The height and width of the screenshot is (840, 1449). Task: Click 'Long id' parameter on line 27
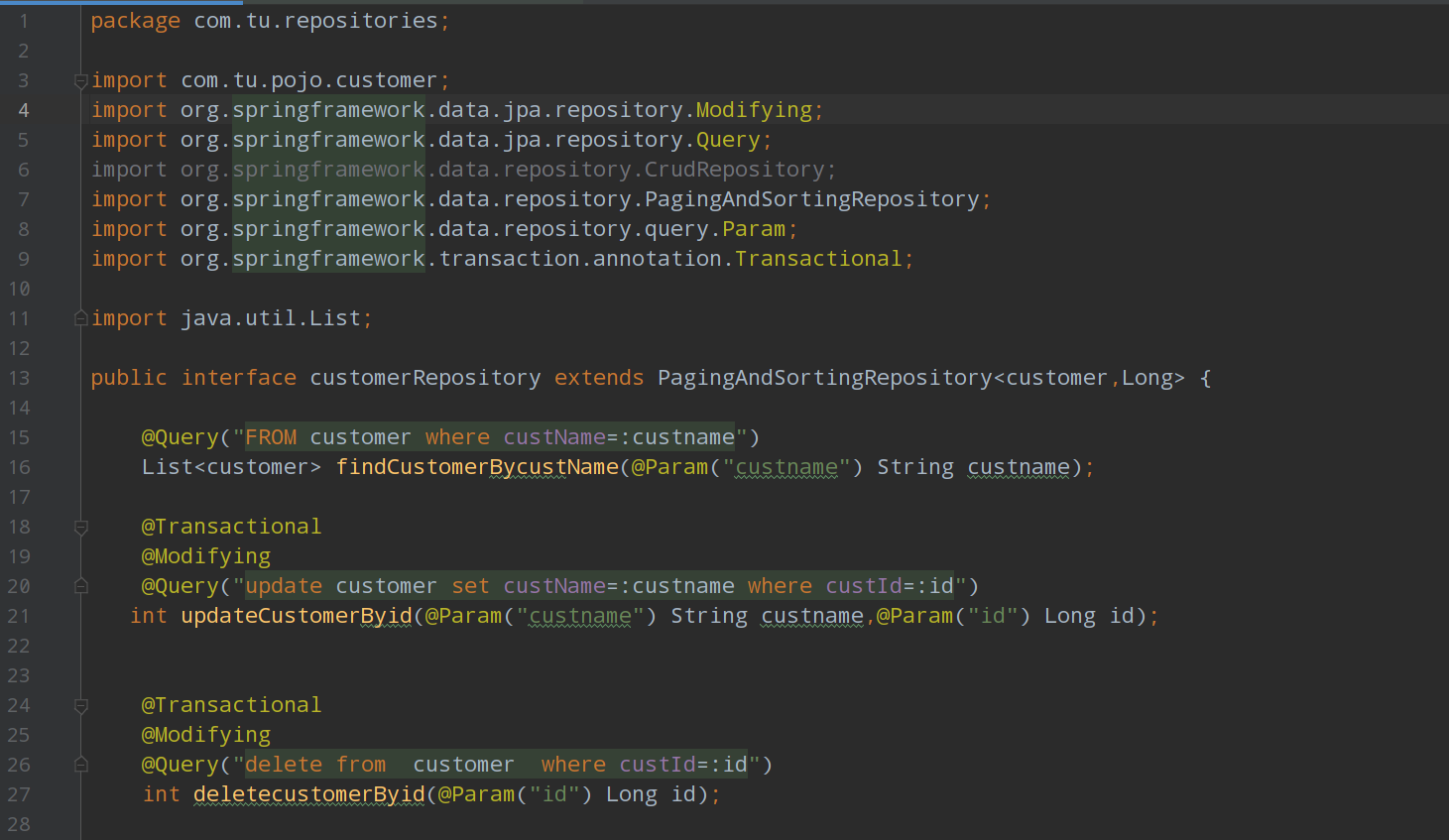click(x=652, y=794)
